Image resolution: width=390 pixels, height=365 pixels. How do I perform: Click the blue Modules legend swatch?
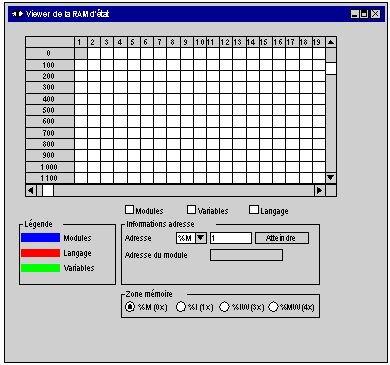tap(40, 238)
